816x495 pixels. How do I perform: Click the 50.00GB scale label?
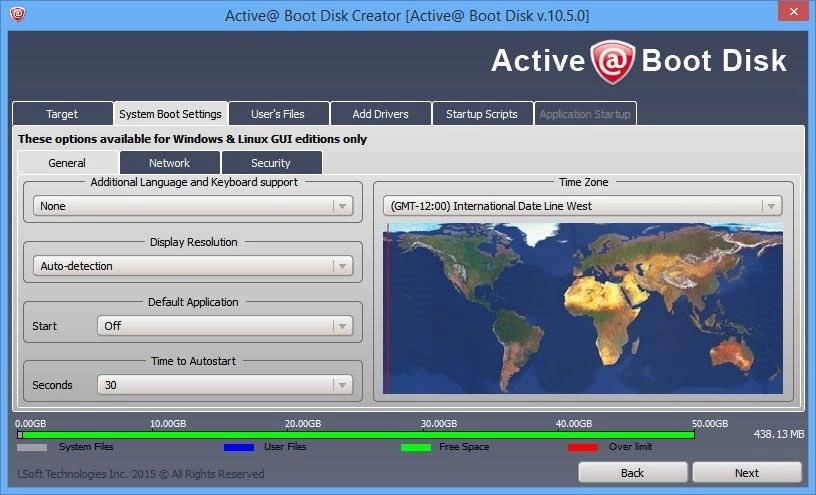click(710, 423)
